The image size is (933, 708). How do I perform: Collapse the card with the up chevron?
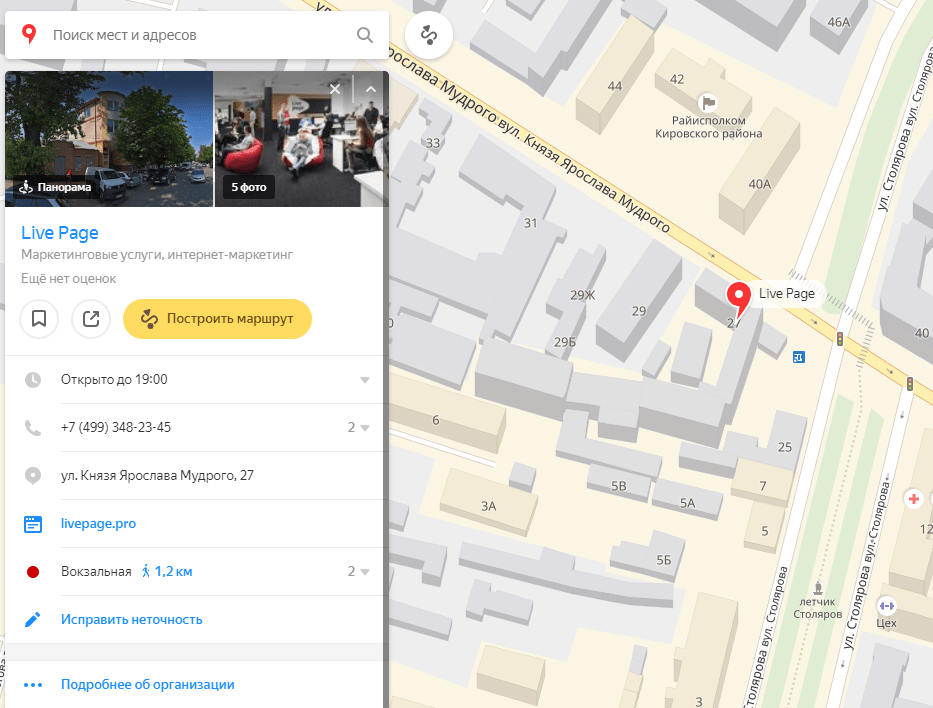(x=371, y=89)
